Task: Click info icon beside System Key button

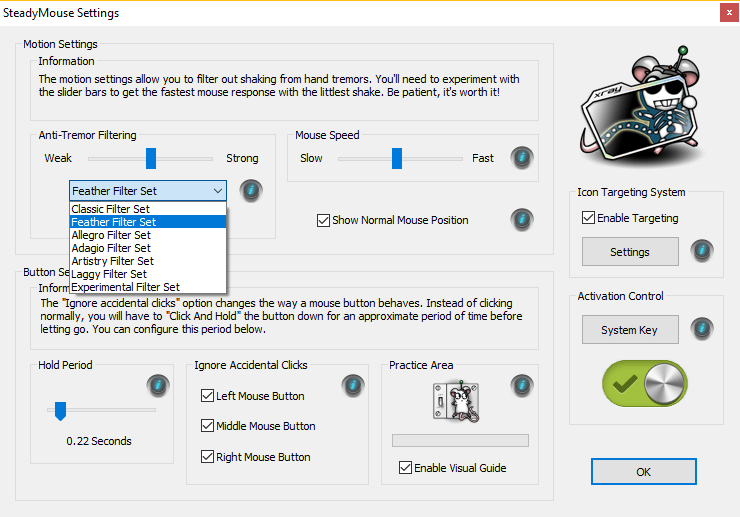Action: pyautogui.click(x=702, y=329)
